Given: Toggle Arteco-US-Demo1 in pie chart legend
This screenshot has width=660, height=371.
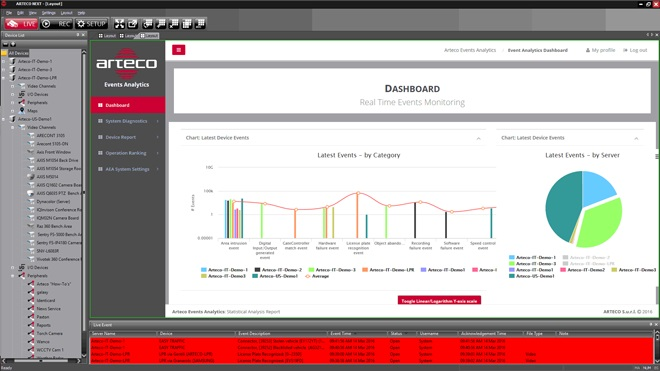Looking at the screenshot, I should pos(532,276).
